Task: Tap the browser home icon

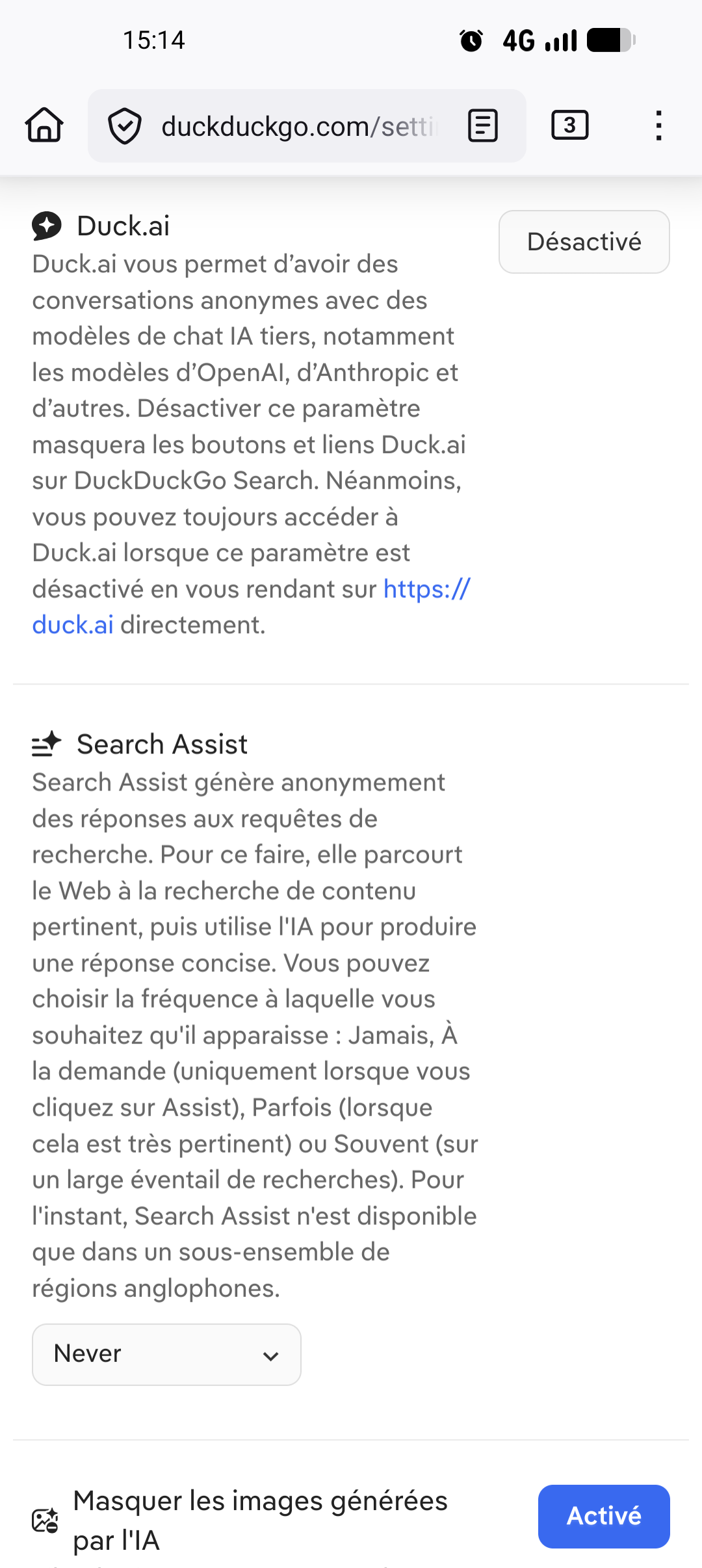Action: pos(44,125)
